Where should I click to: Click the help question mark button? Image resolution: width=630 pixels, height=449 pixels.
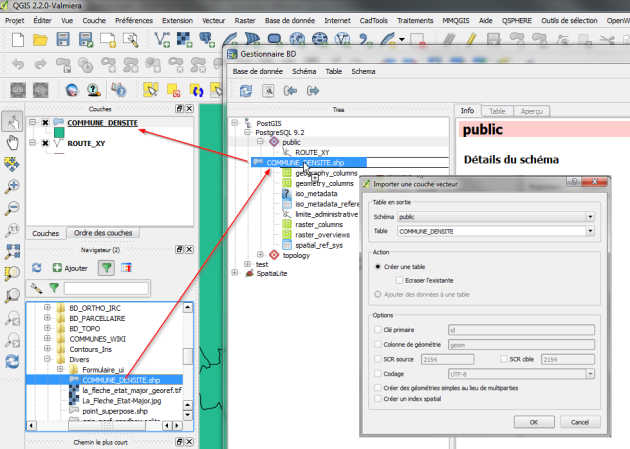point(574,182)
